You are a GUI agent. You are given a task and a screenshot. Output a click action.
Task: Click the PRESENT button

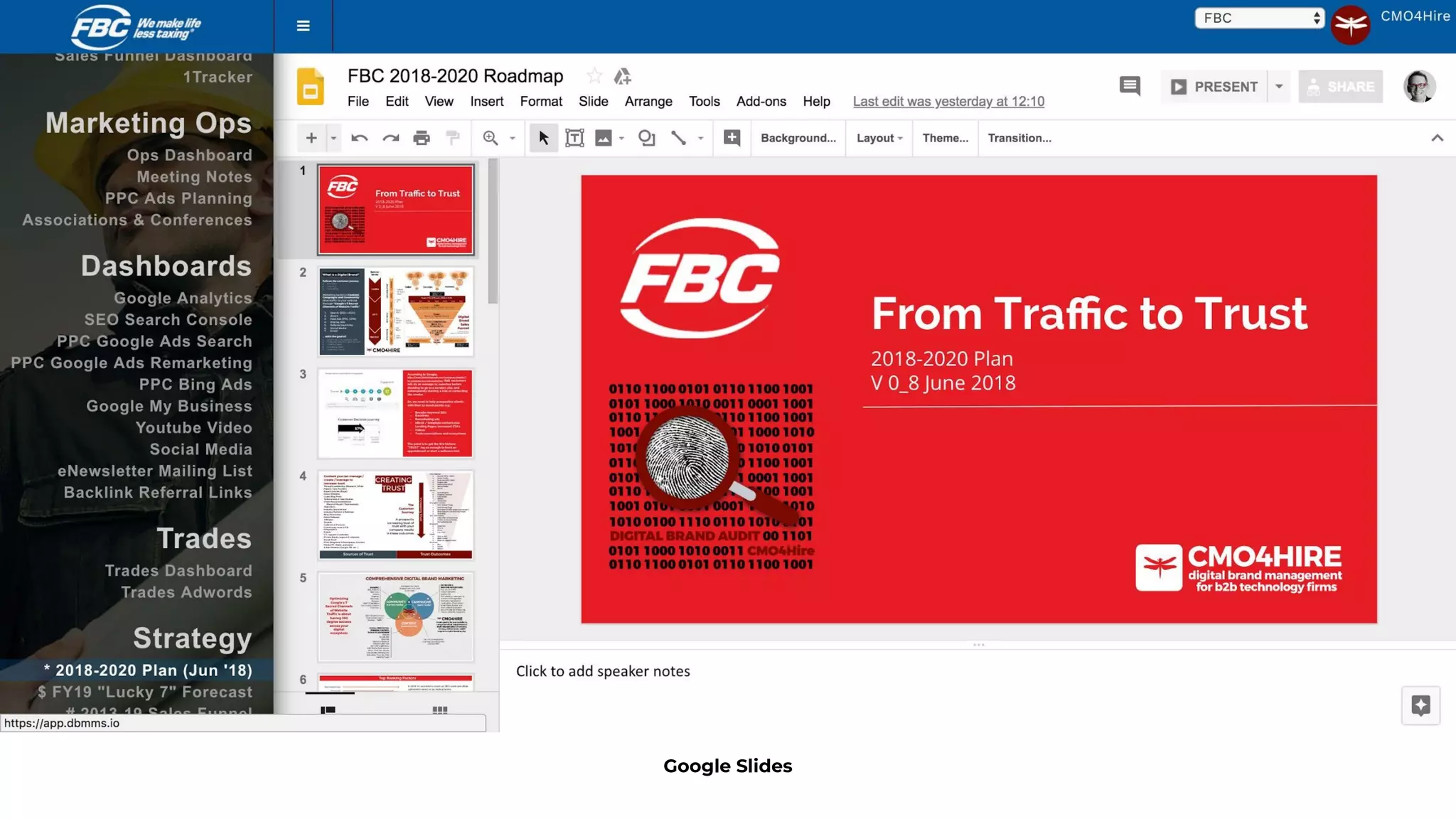coord(1214,87)
